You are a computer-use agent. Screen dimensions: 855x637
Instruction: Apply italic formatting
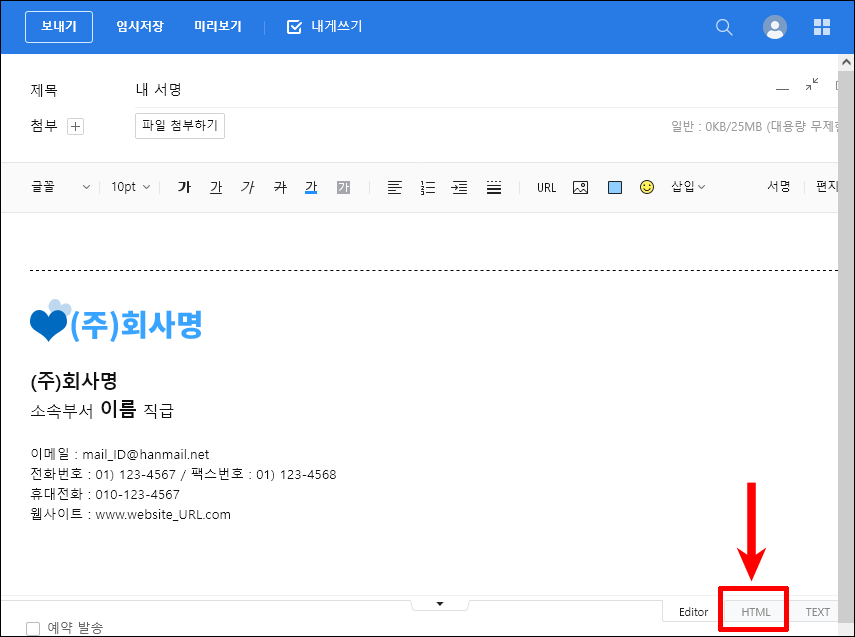coord(248,187)
